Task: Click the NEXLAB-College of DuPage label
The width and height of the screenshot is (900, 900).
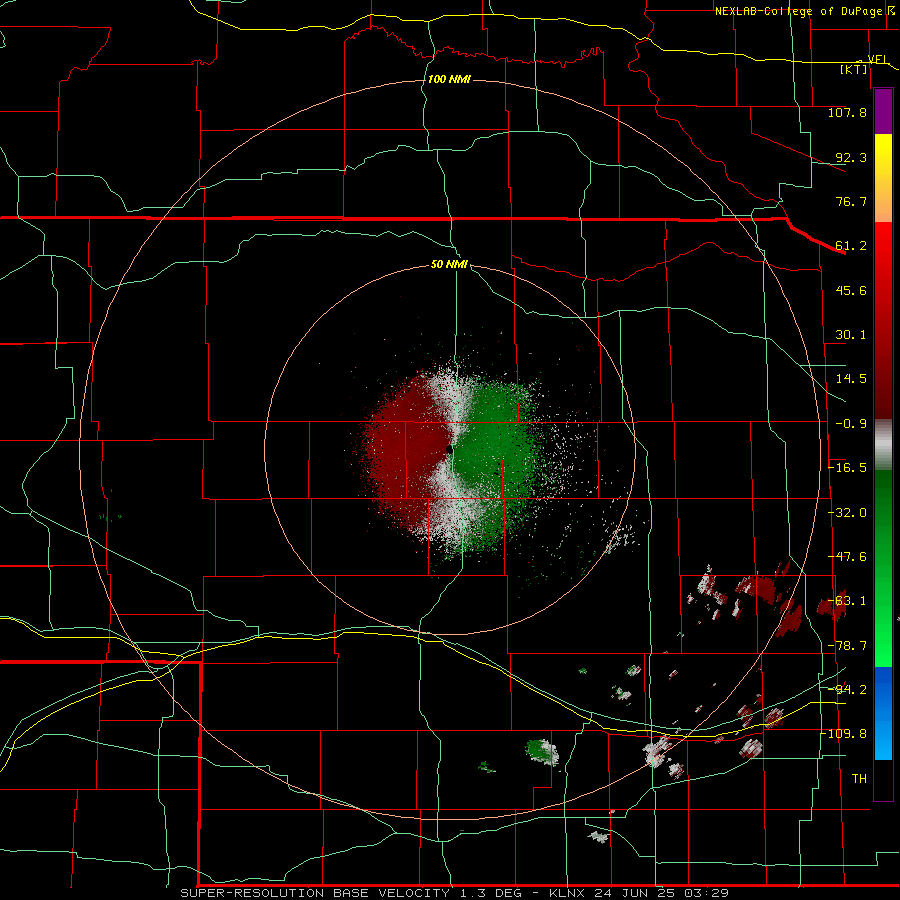Action: click(x=798, y=11)
